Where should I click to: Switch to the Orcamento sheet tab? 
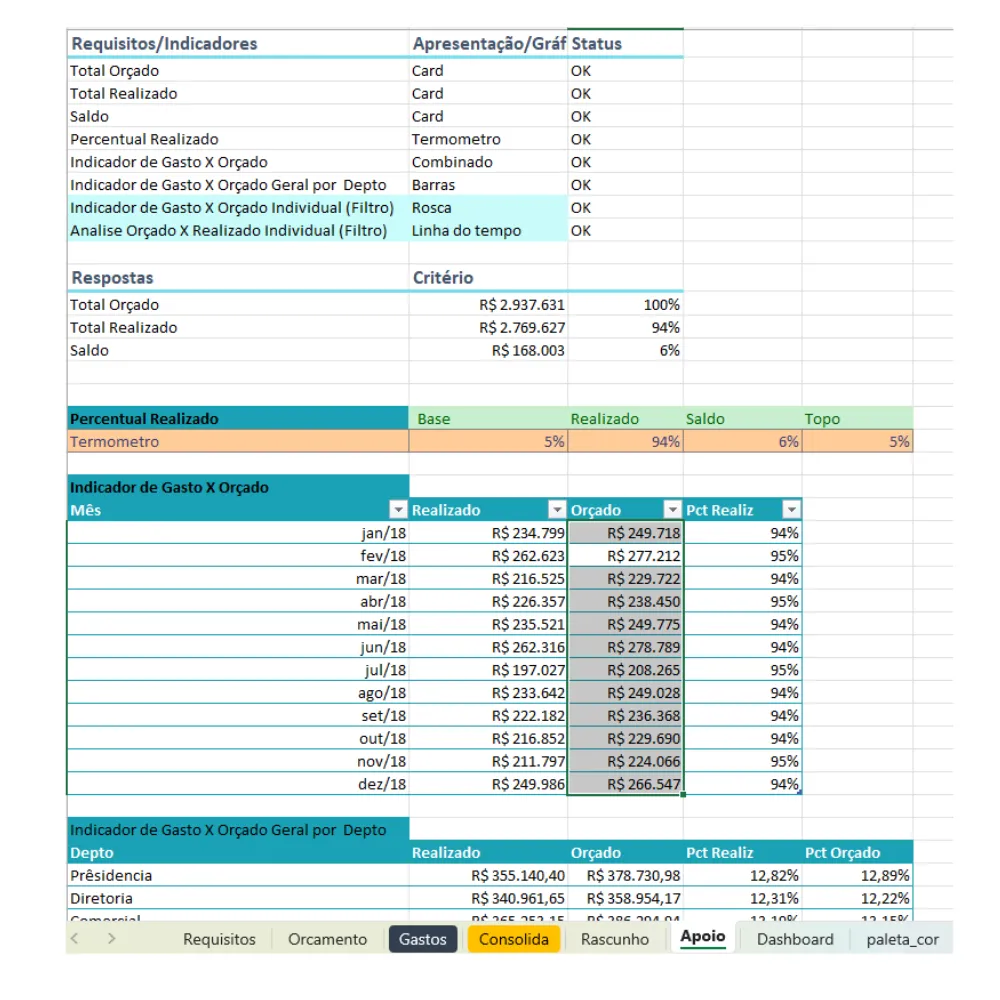coord(327,939)
